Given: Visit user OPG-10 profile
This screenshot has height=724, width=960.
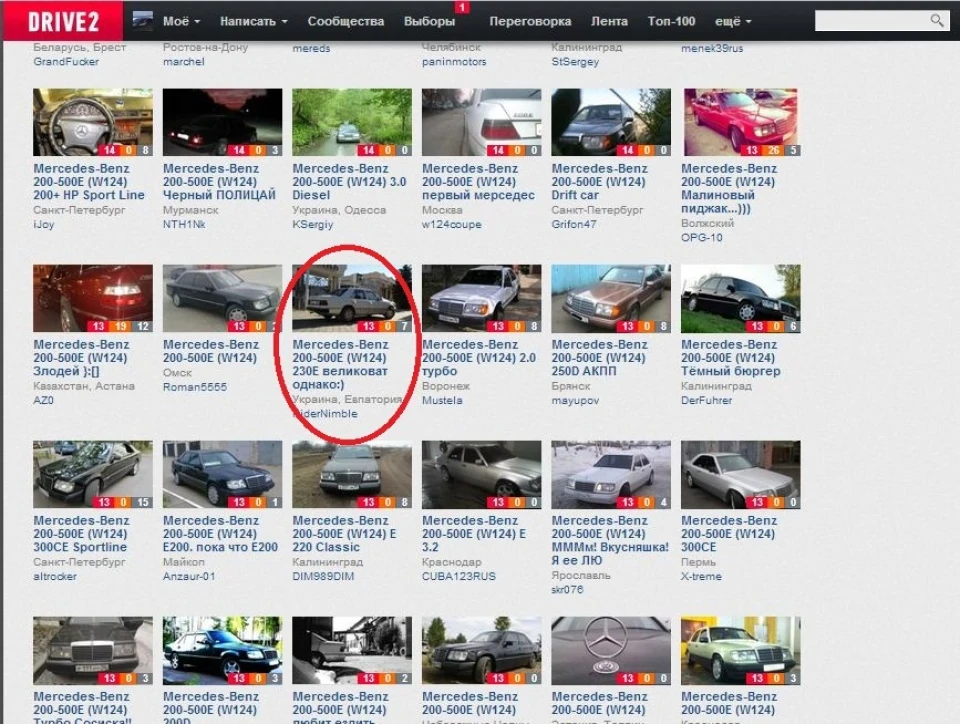Looking at the screenshot, I should point(702,238).
